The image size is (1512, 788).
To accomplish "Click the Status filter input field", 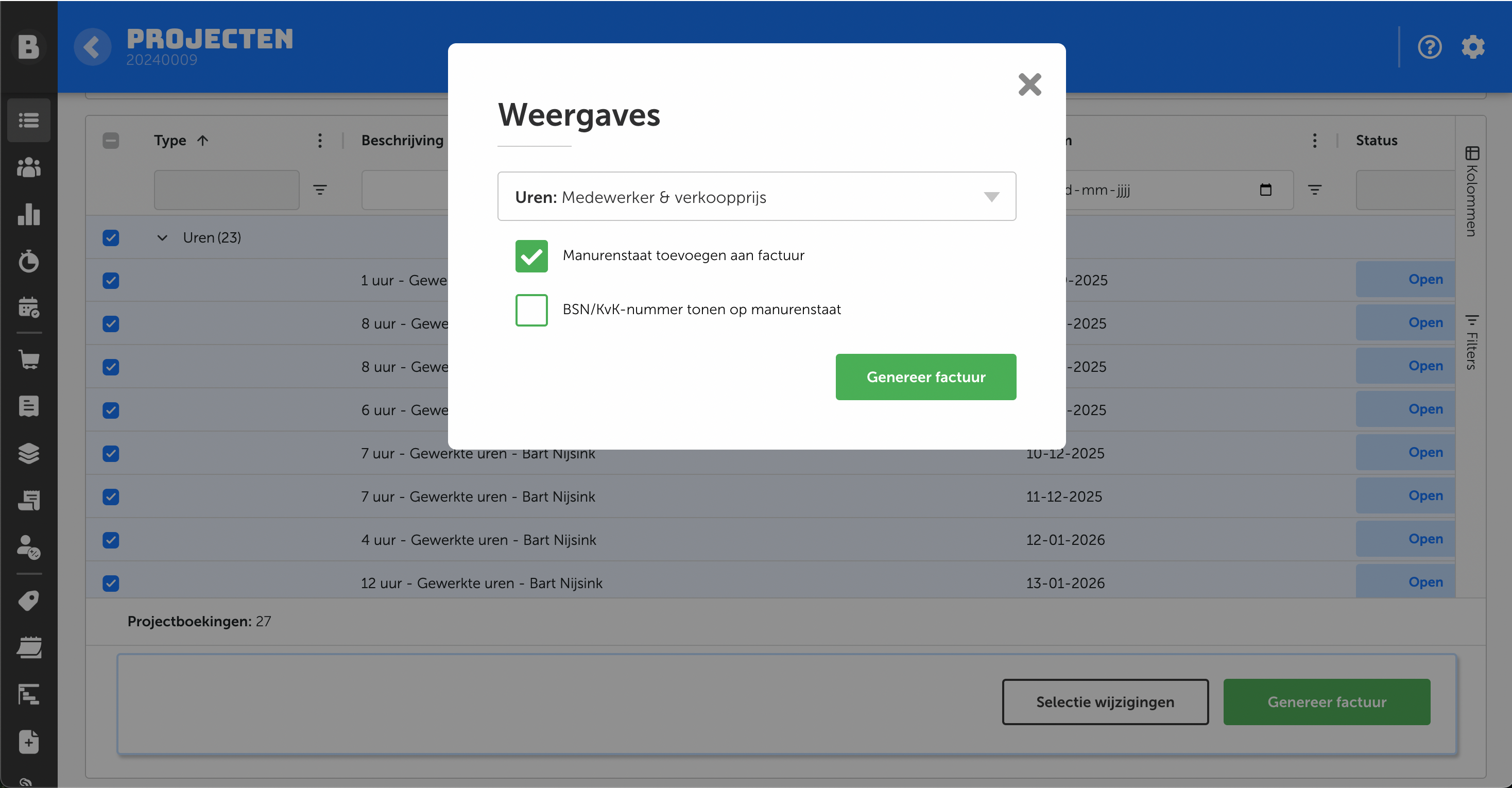I will tap(1406, 190).
